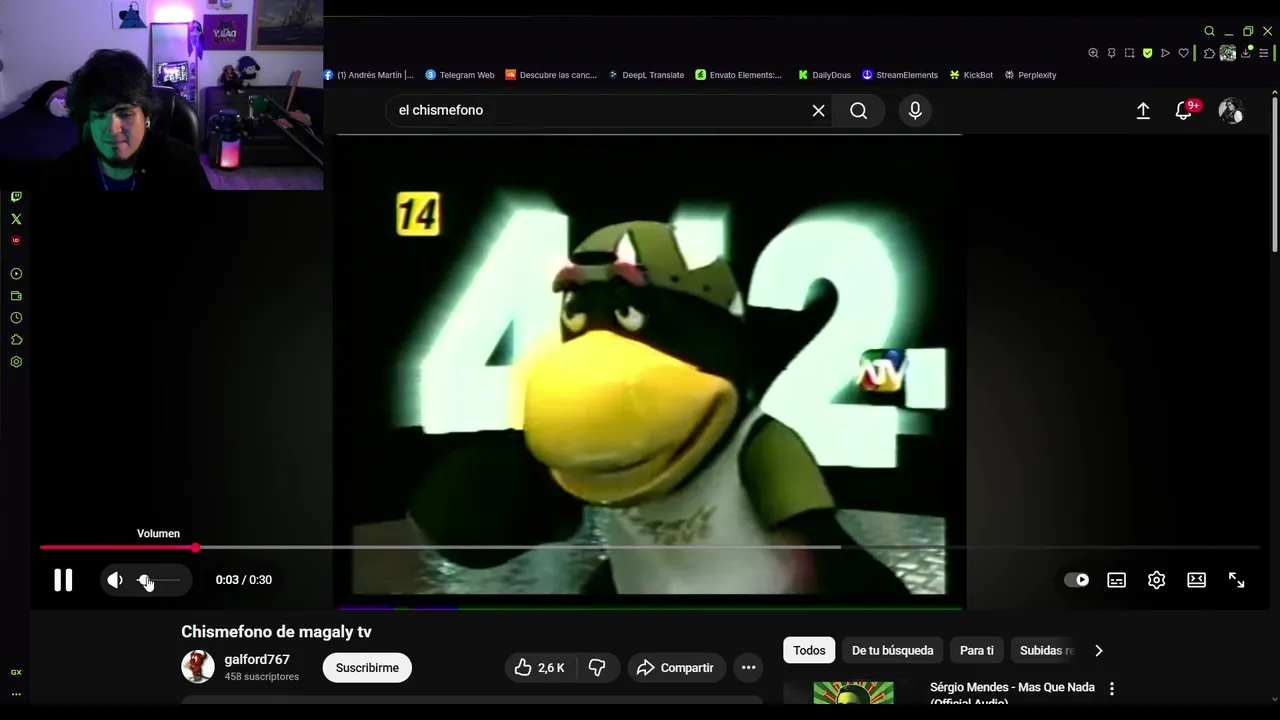The width and height of the screenshot is (1280, 720).
Task: Open the Telegram Web bookmark
Action: click(460, 75)
